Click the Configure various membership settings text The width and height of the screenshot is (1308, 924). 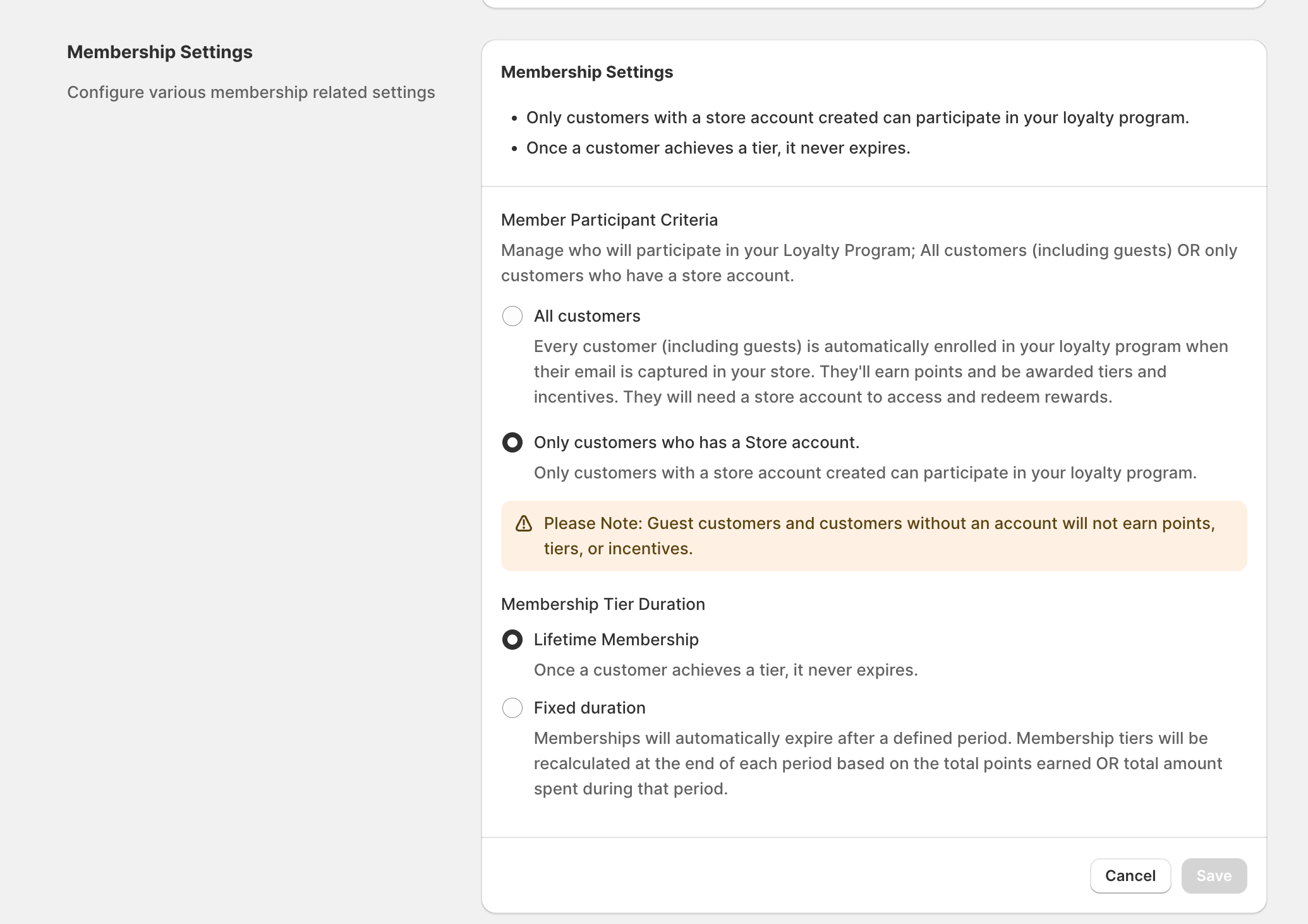(x=251, y=92)
